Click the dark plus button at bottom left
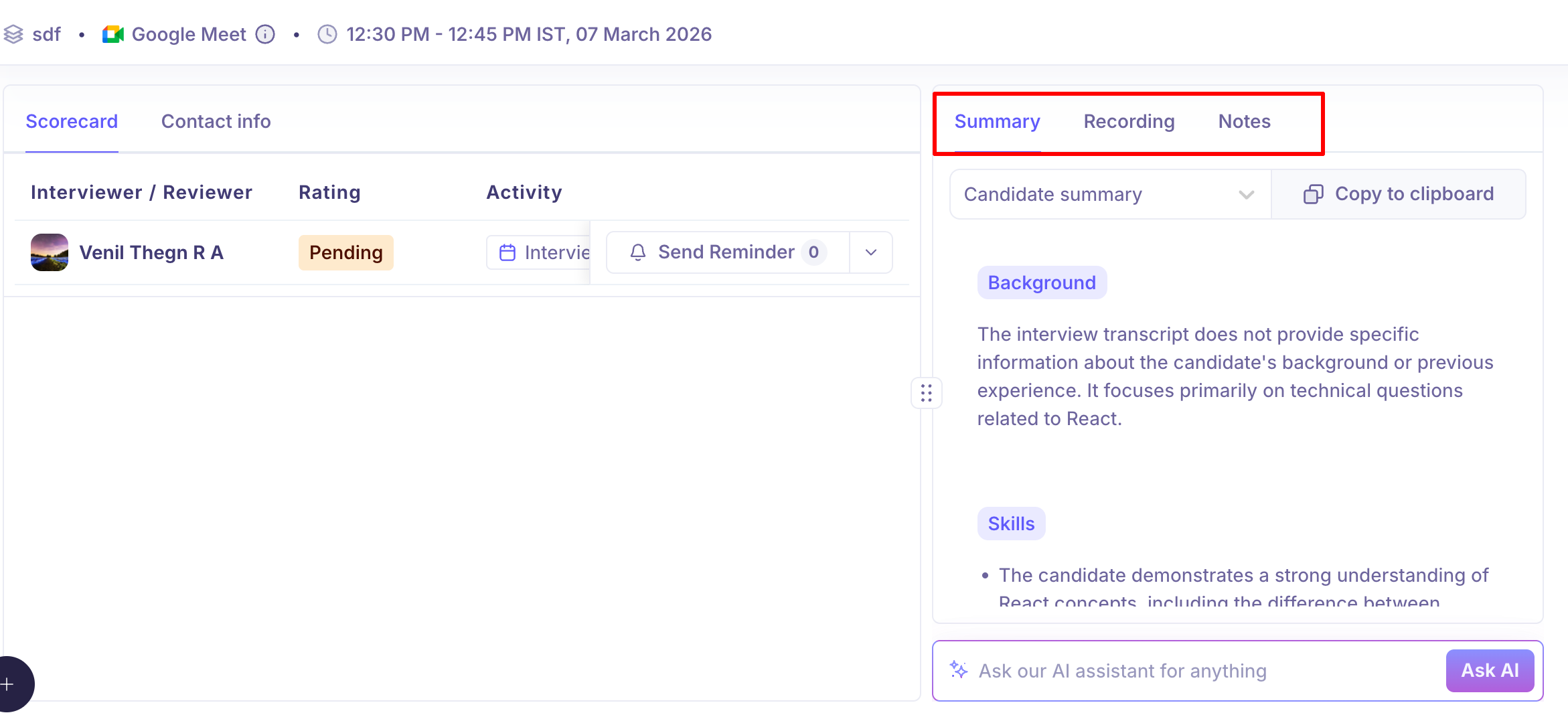Screen dimensions: 1568x715 (x=9, y=684)
